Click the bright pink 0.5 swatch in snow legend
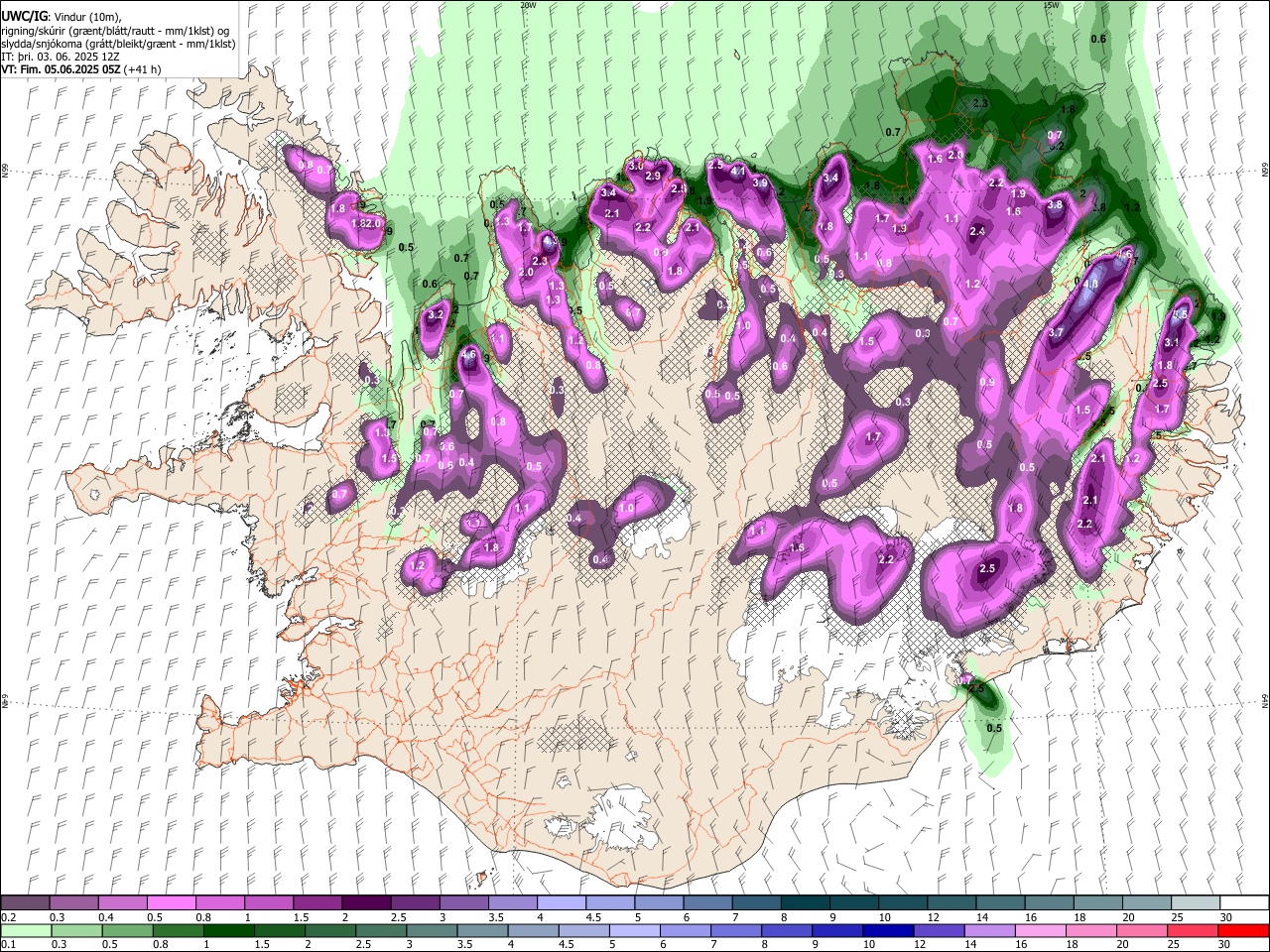The width and height of the screenshot is (1270, 952). (171, 902)
